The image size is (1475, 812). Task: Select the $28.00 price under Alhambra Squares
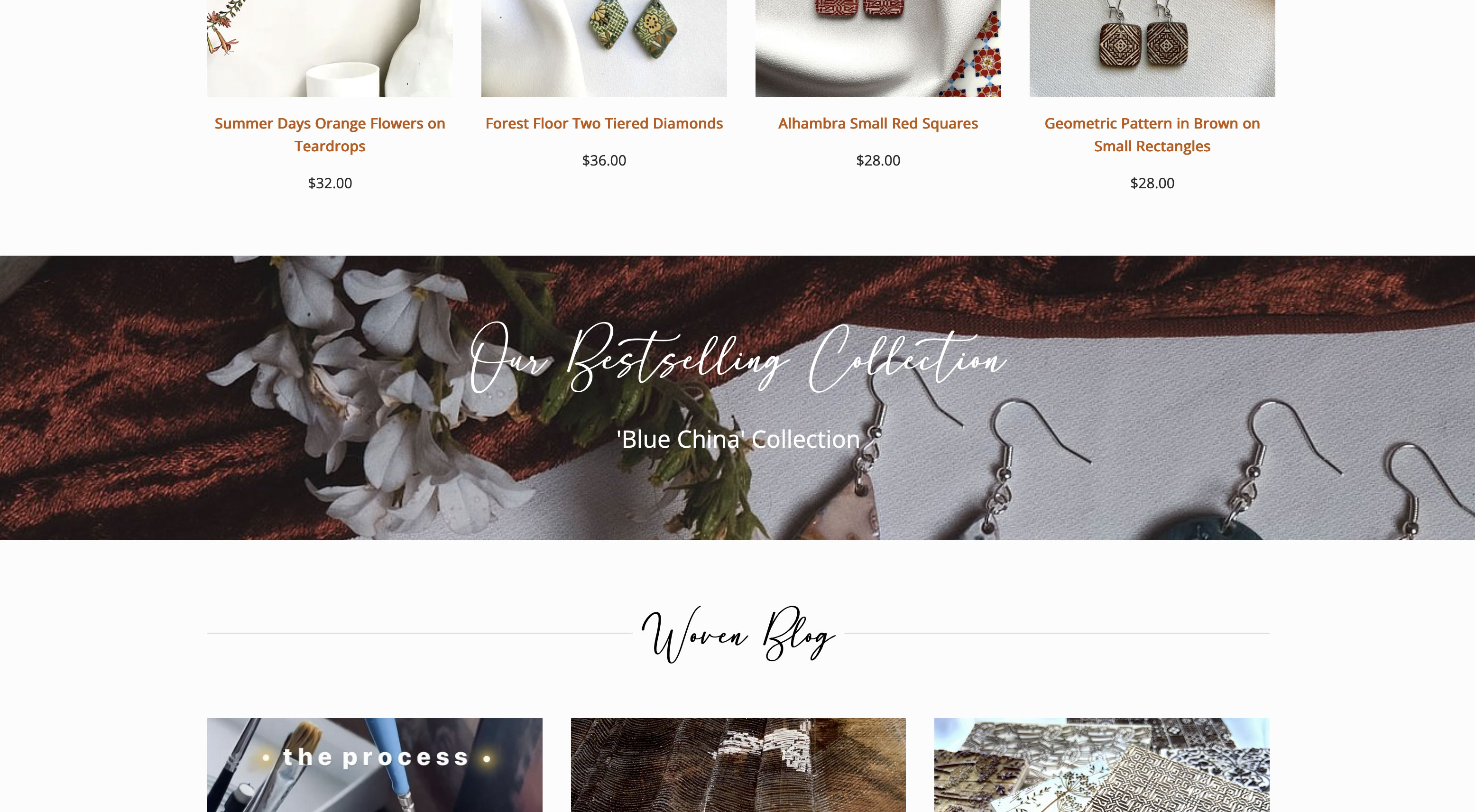click(878, 160)
